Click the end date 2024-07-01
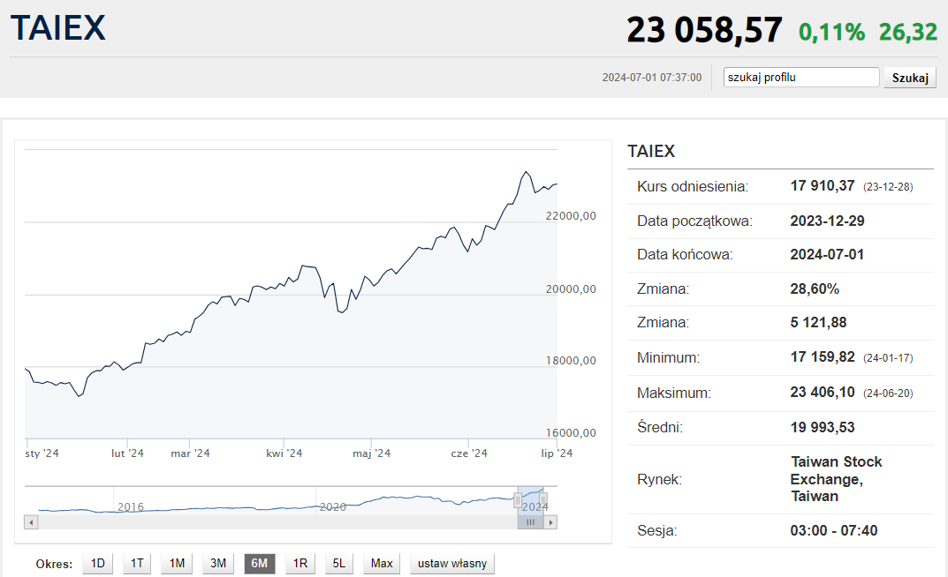Viewport: 948px width, 577px height. [x=827, y=255]
